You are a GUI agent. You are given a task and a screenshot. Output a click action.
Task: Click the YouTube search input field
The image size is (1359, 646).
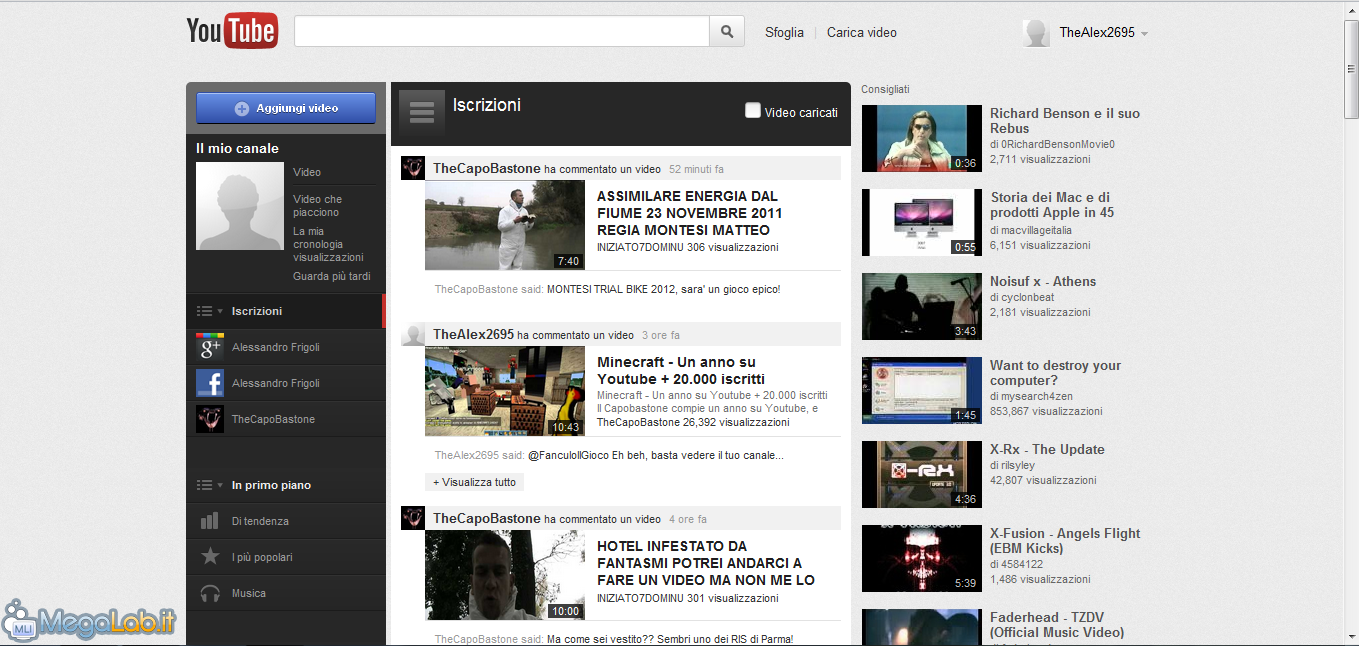502,31
